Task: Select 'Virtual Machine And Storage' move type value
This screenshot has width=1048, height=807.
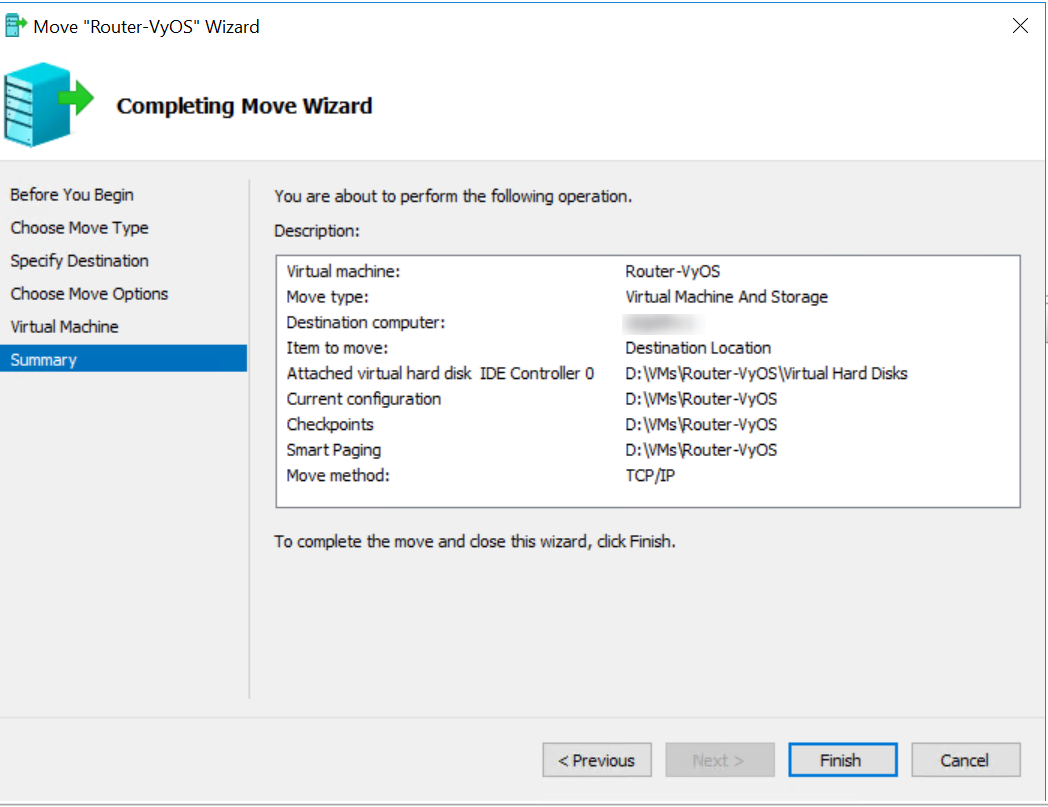Action: (x=727, y=297)
